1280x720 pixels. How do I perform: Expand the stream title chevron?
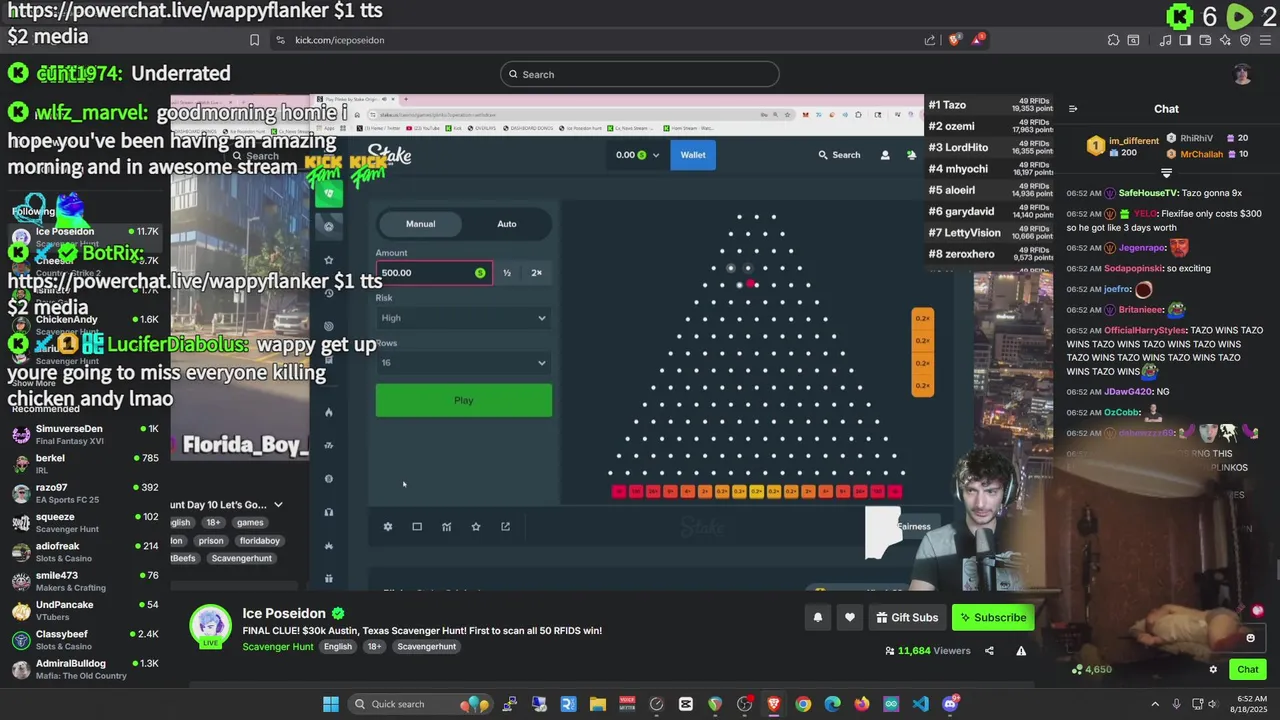[x=278, y=505]
